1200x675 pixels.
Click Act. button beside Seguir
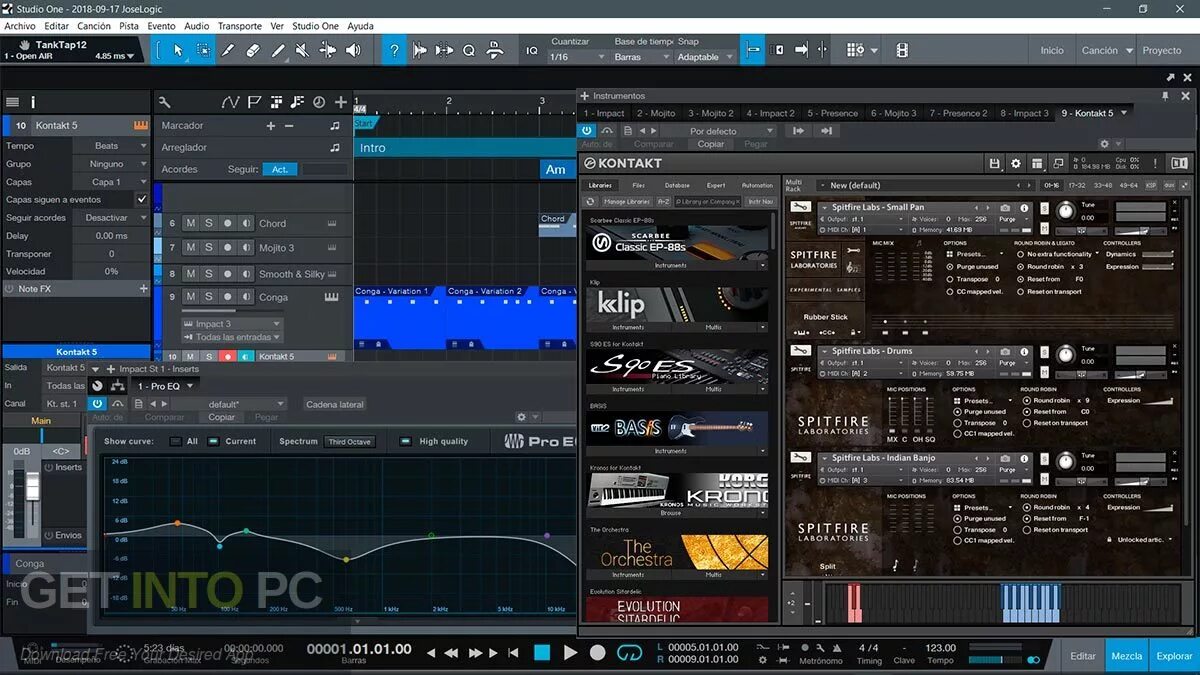click(281, 169)
